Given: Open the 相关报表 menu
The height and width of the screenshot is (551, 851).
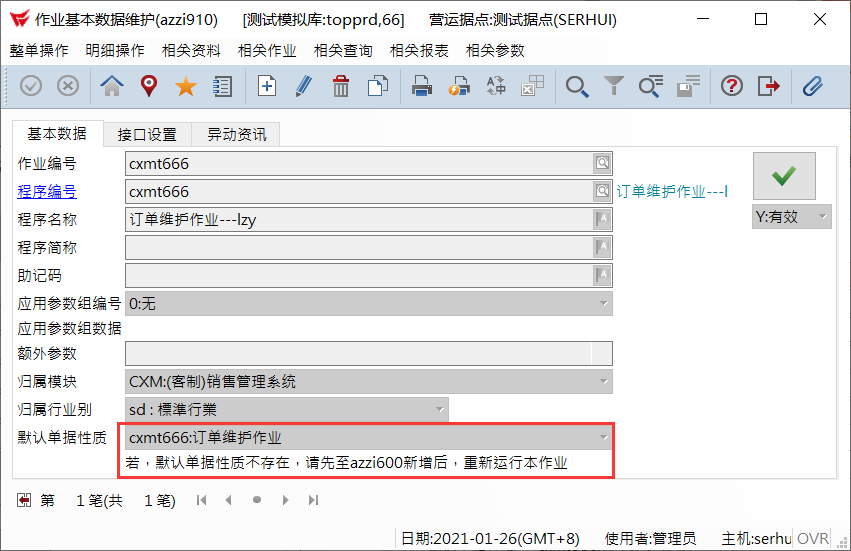Looking at the screenshot, I should (419, 50).
